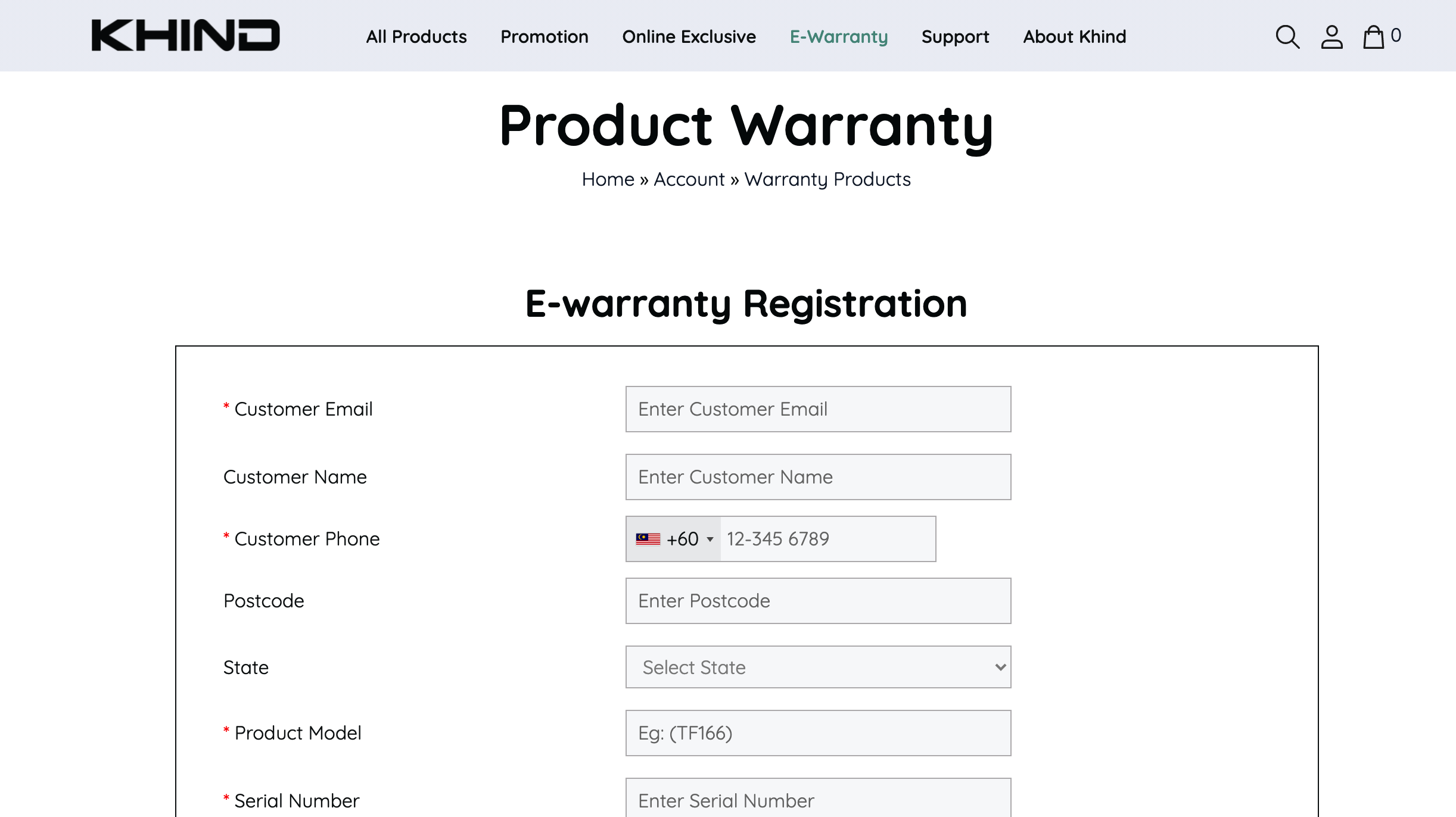
Task: Navigate to the Home breadcrumb link
Action: pyautogui.click(x=607, y=179)
